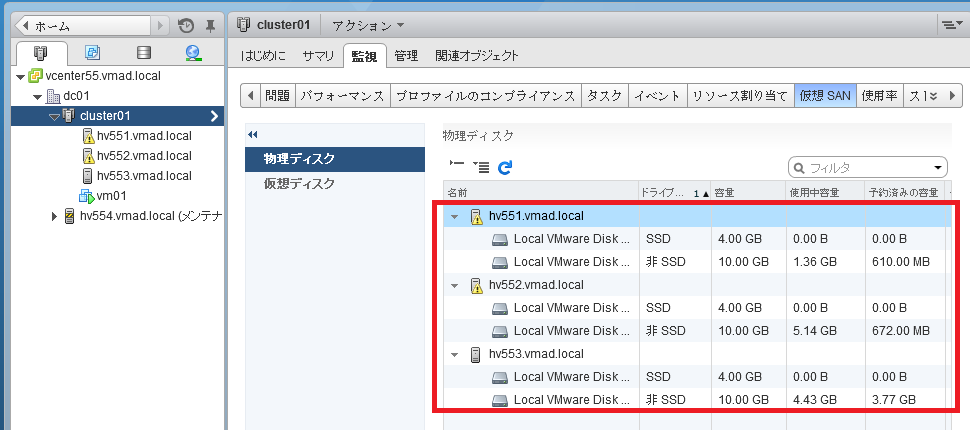Collapse the hv553.vmad.local disk group row
This screenshot has height=430, width=970.
point(455,355)
